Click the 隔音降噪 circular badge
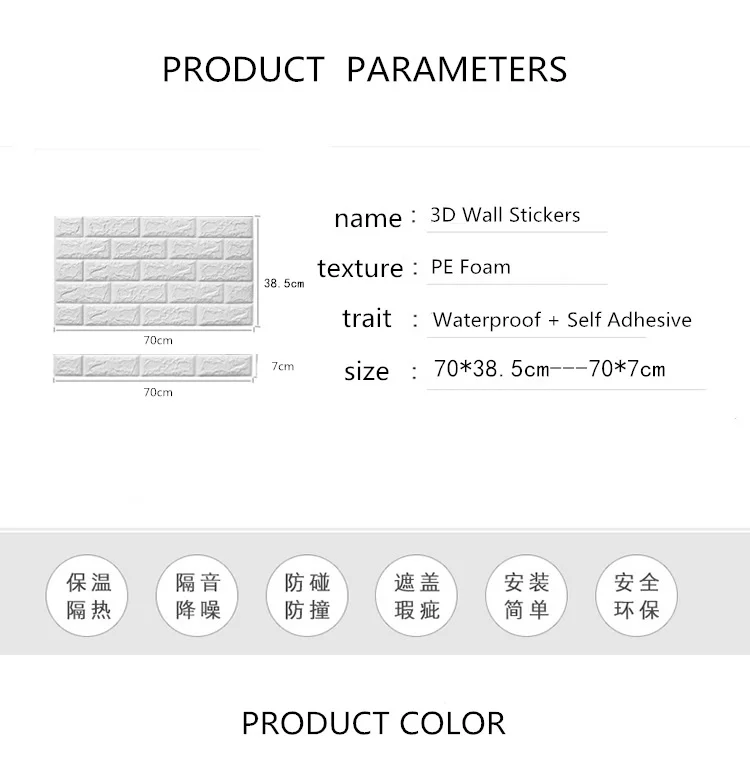The height and width of the screenshot is (767, 750). point(197,595)
